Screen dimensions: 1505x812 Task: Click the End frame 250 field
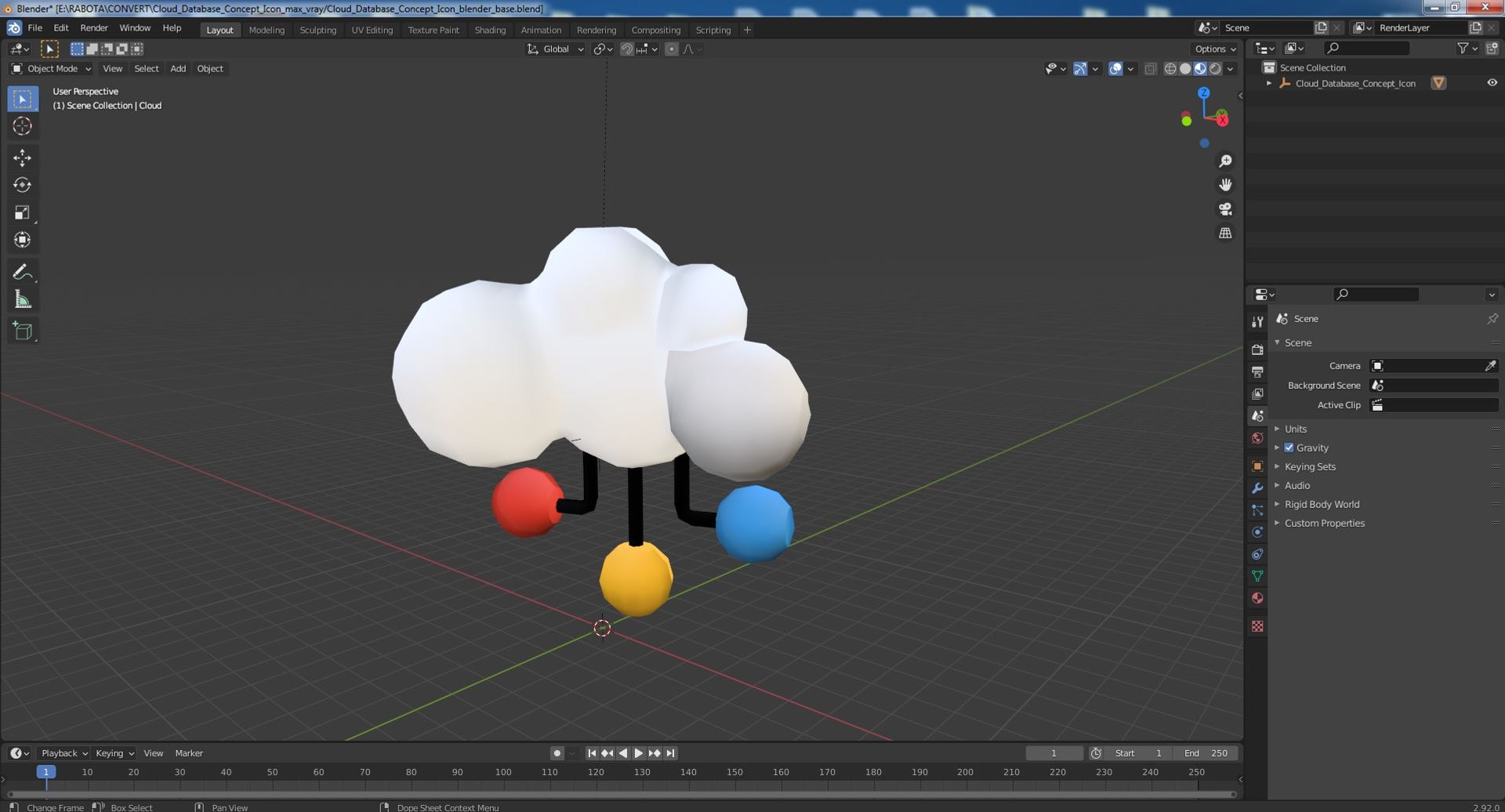pyautogui.click(x=1206, y=753)
